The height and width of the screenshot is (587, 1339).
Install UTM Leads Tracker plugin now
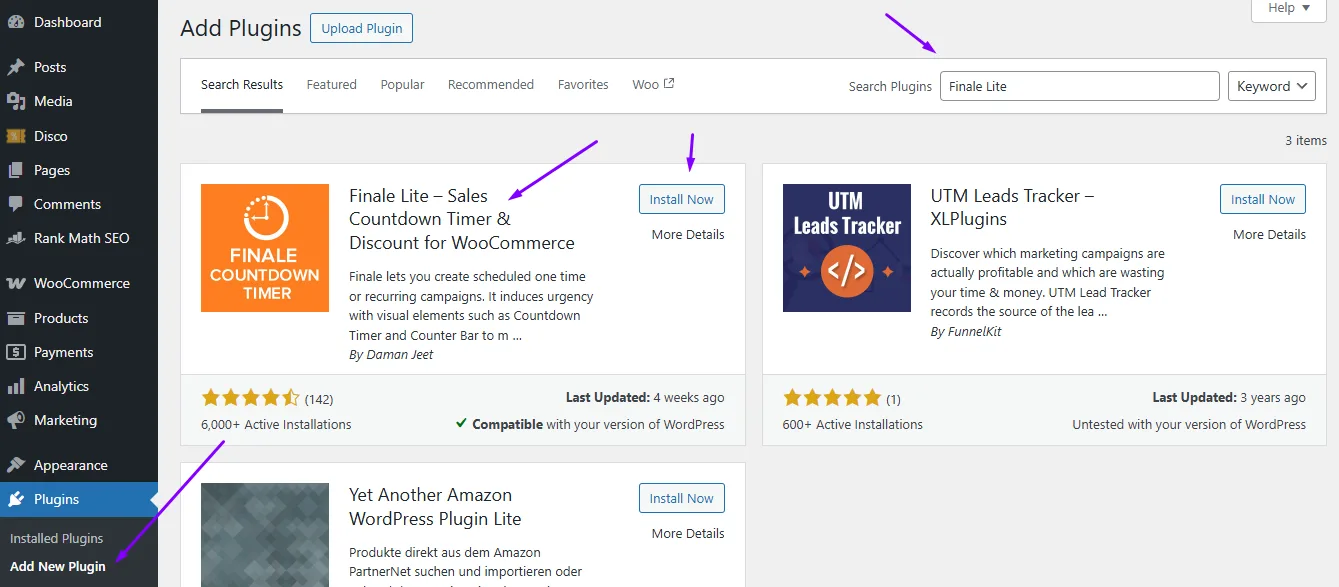click(1263, 199)
